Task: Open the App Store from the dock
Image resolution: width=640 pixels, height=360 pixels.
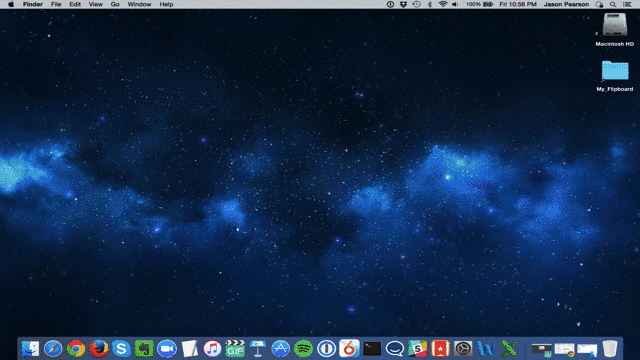Action: coord(280,349)
